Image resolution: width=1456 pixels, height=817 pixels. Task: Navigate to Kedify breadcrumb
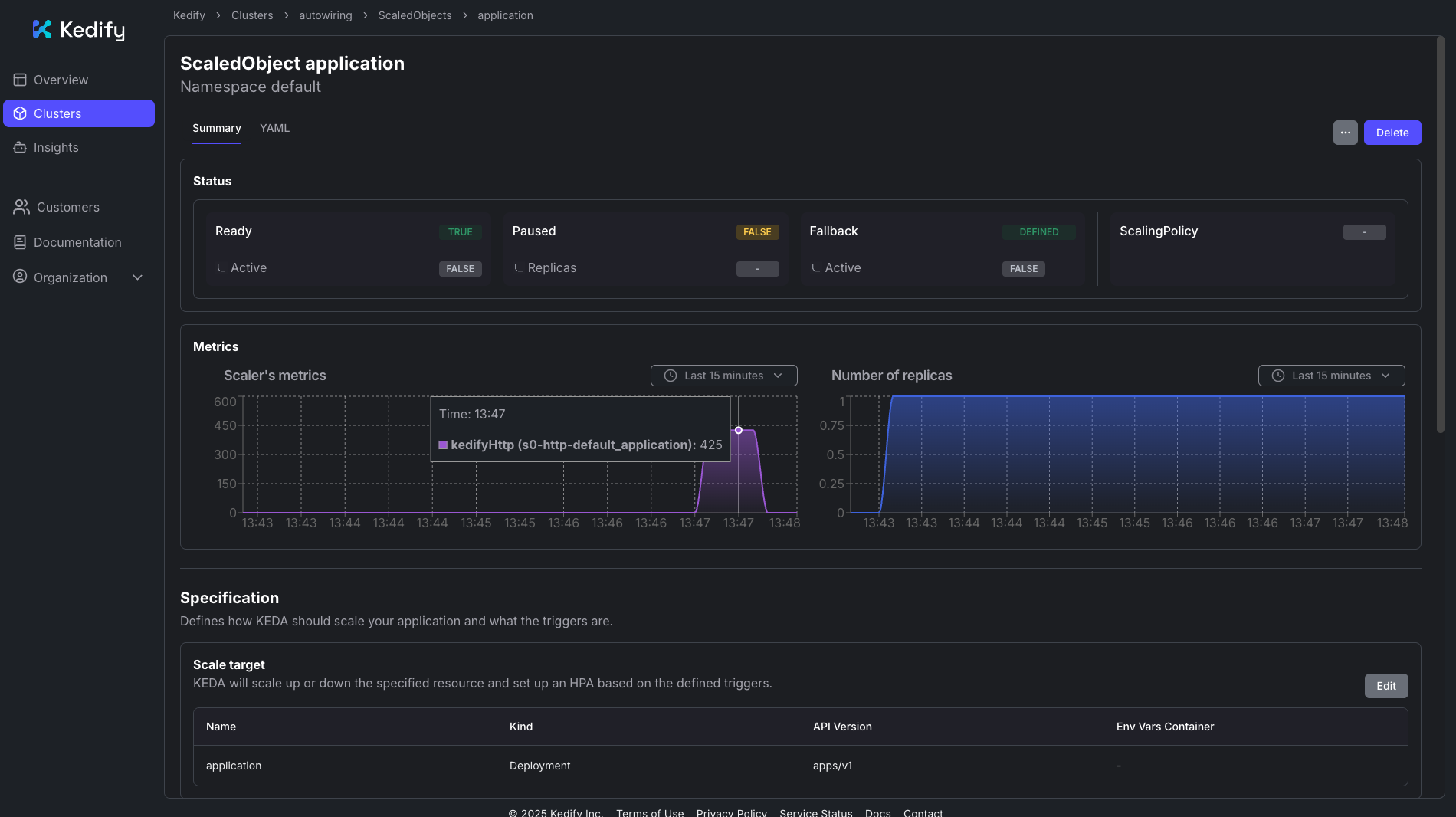pyautogui.click(x=189, y=15)
